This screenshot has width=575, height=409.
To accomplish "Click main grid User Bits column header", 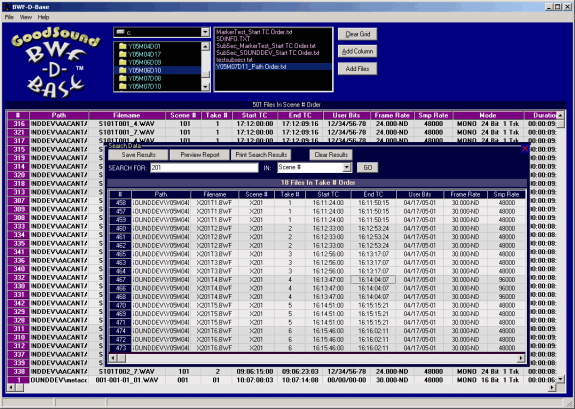I will point(346,115).
